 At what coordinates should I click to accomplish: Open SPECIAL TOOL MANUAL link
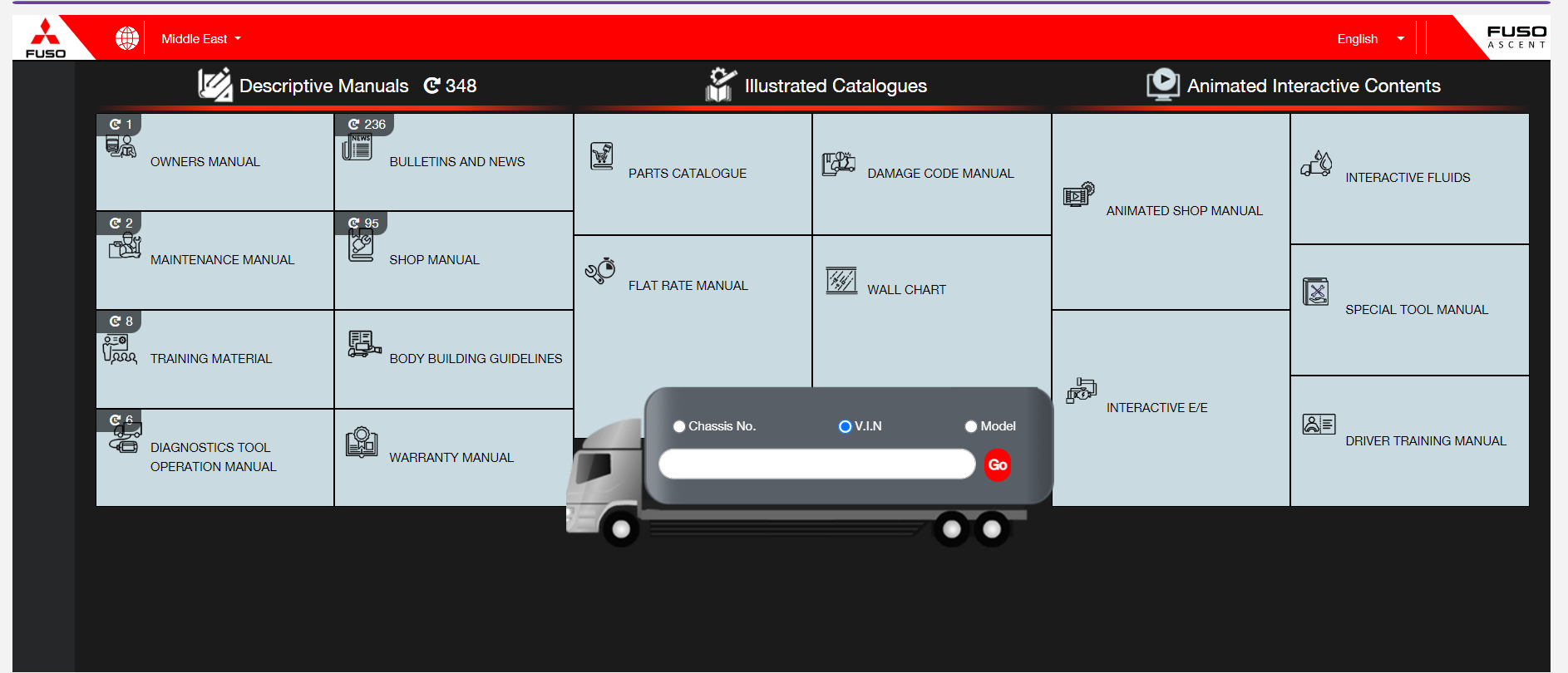pyautogui.click(x=1417, y=310)
